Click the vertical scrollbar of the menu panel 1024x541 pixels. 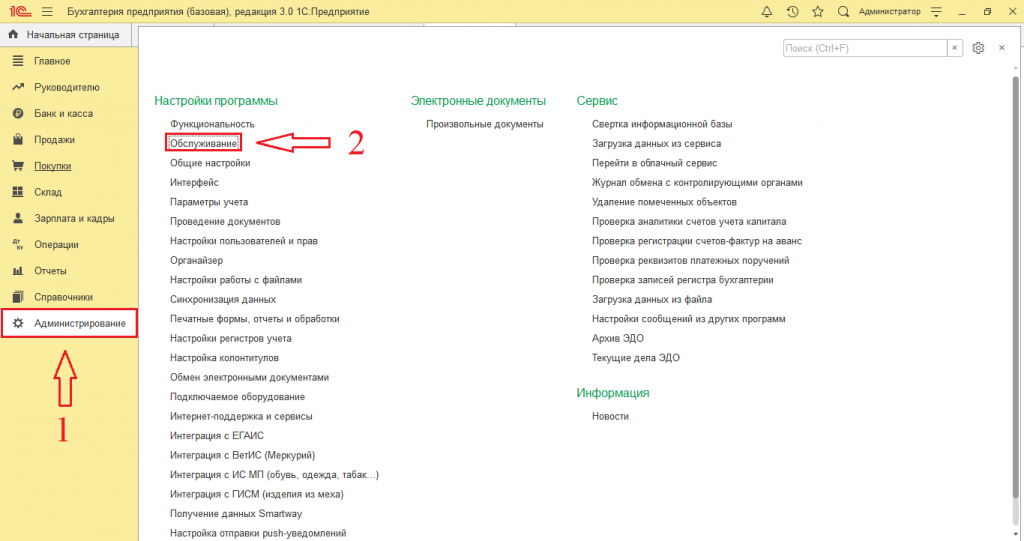1016,287
